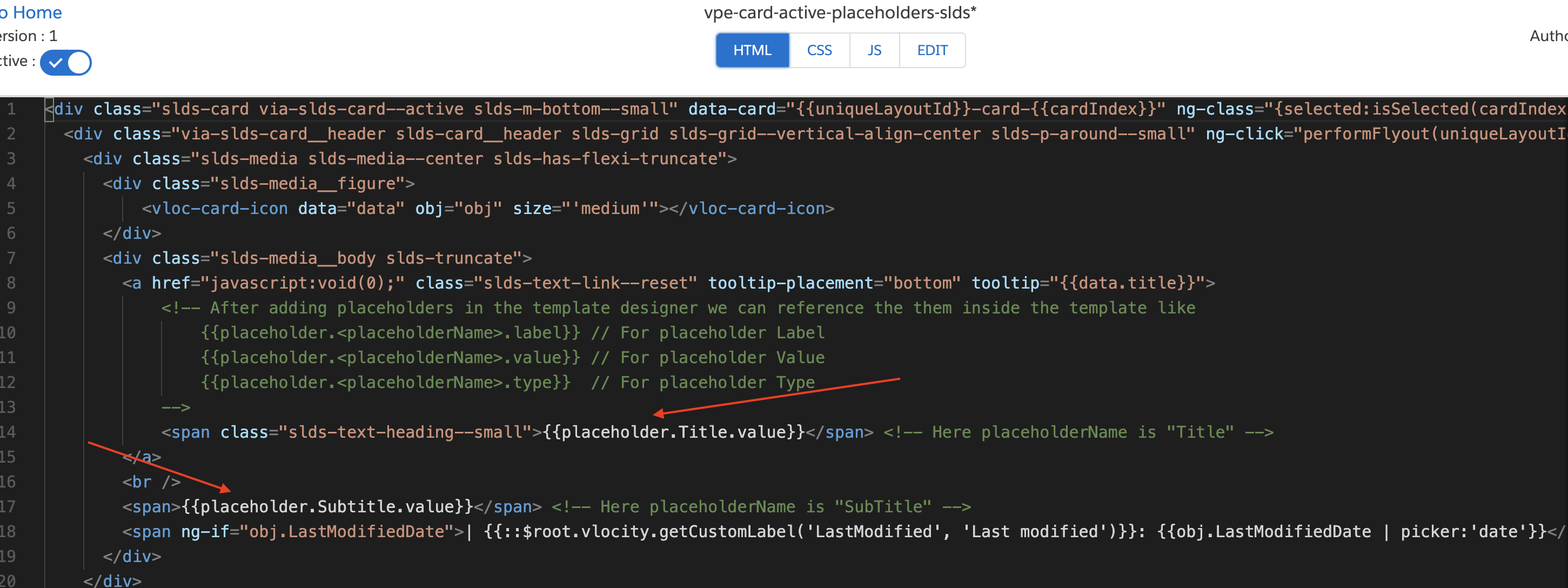Click the Version : 1 label
The width and height of the screenshot is (1568, 588).
28,37
